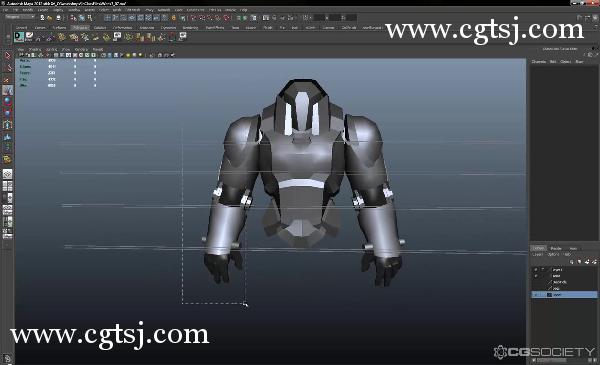Image resolution: width=600 pixels, height=365 pixels.
Task: Open the Channel Box Edit menu
Action: point(553,62)
